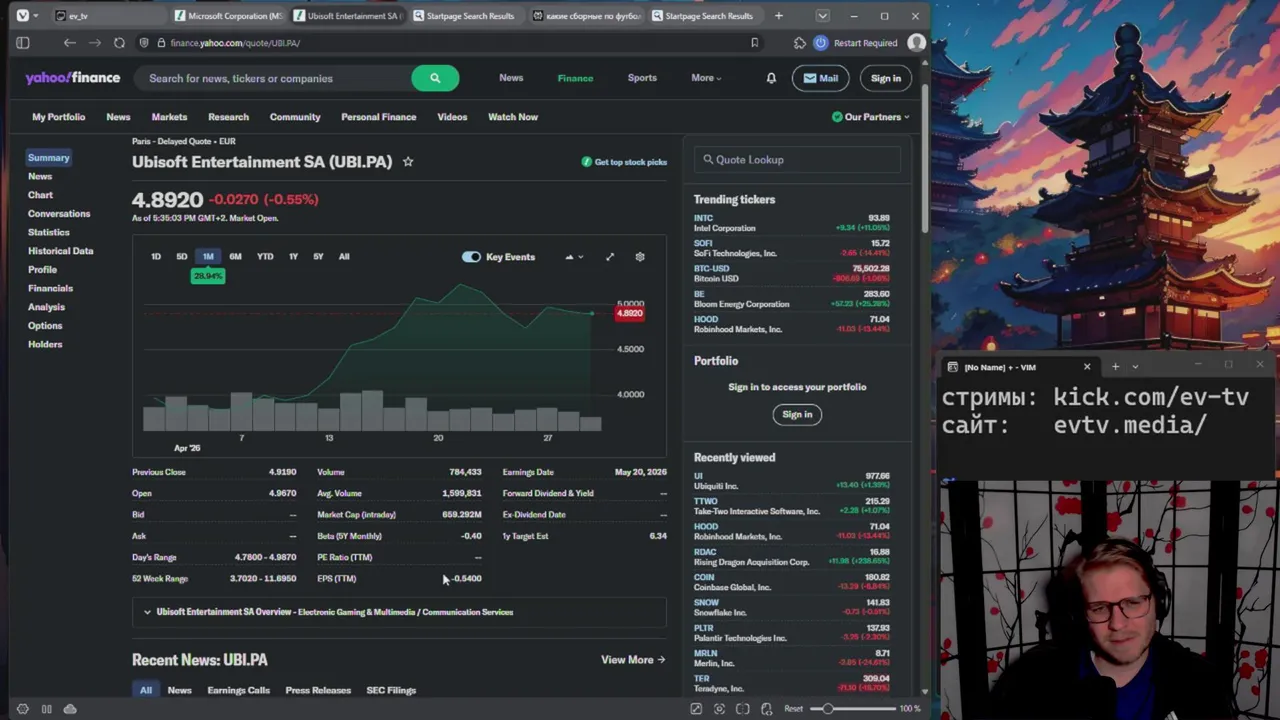Open the Research menu

pyautogui.click(x=228, y=117)
